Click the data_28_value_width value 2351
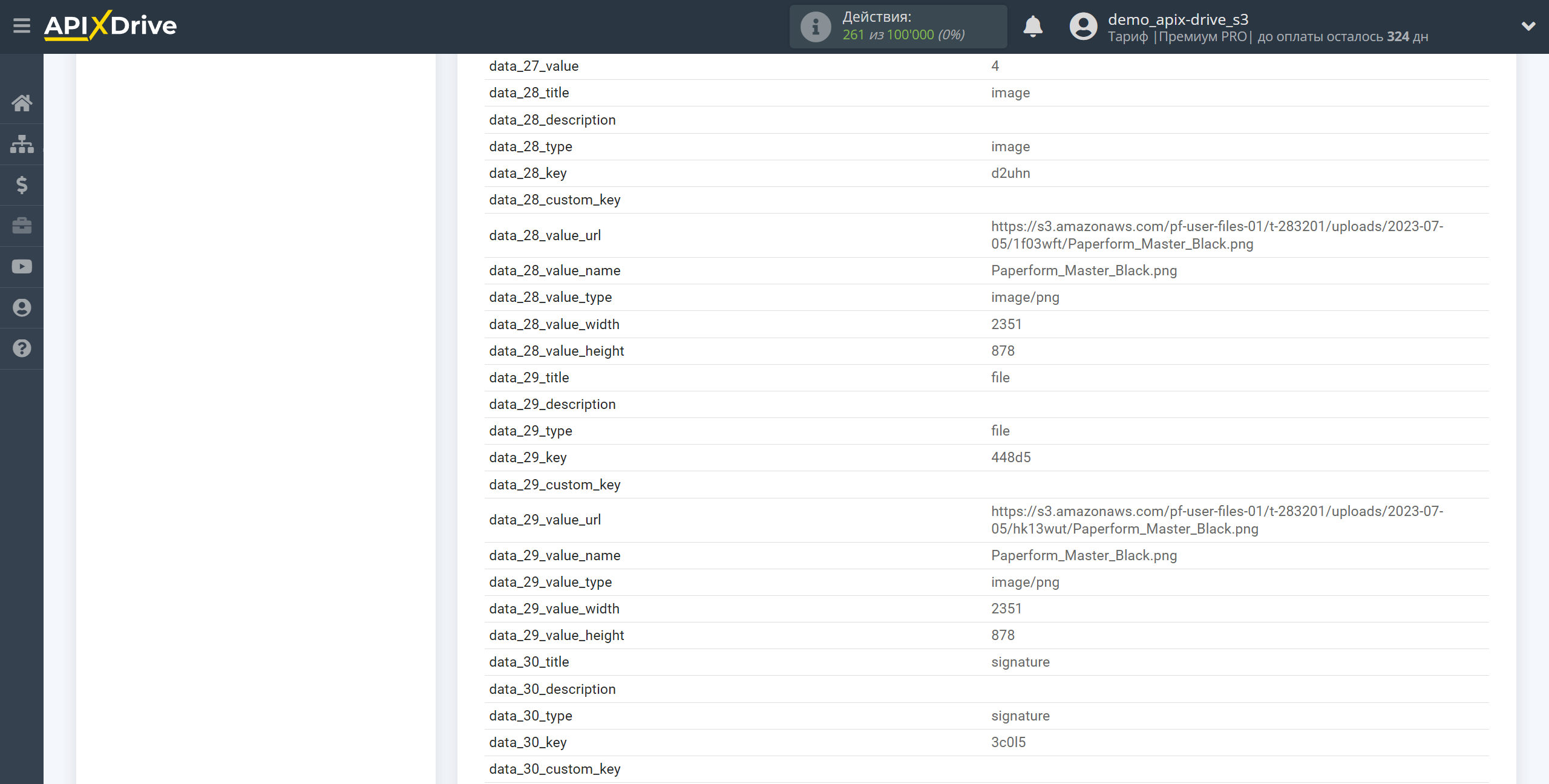Viewport: 1549px width, 784px height. [x=1006, y=325]
